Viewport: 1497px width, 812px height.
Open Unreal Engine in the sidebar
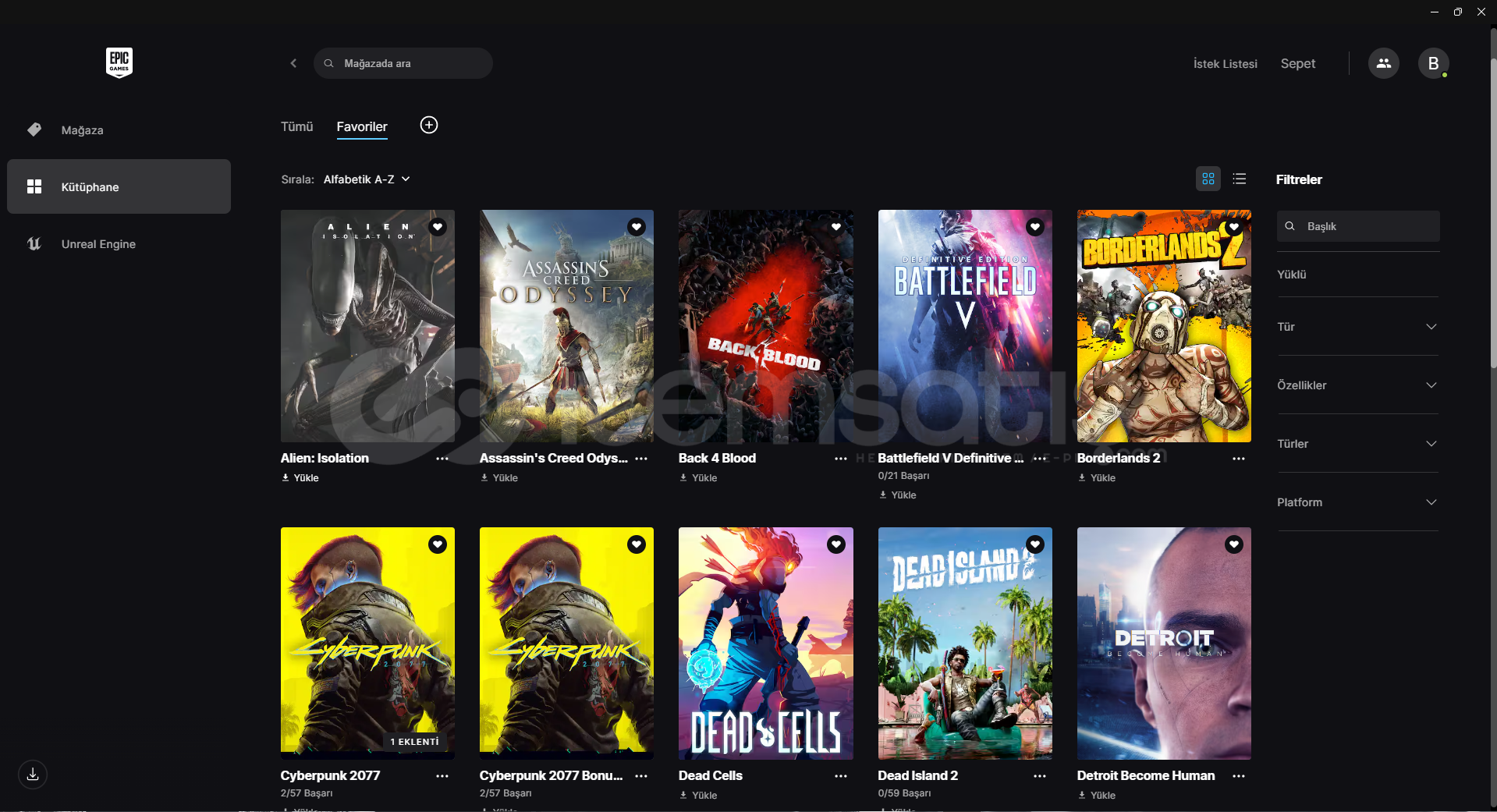coord(119,244)
